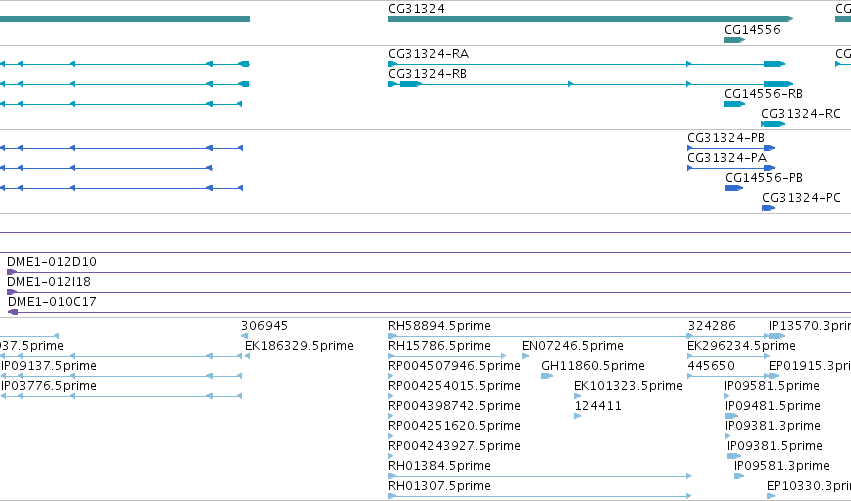Screen dimensions: 851x501
Task: Select the CG31324-PB protein feature
Action: (731, 148)
